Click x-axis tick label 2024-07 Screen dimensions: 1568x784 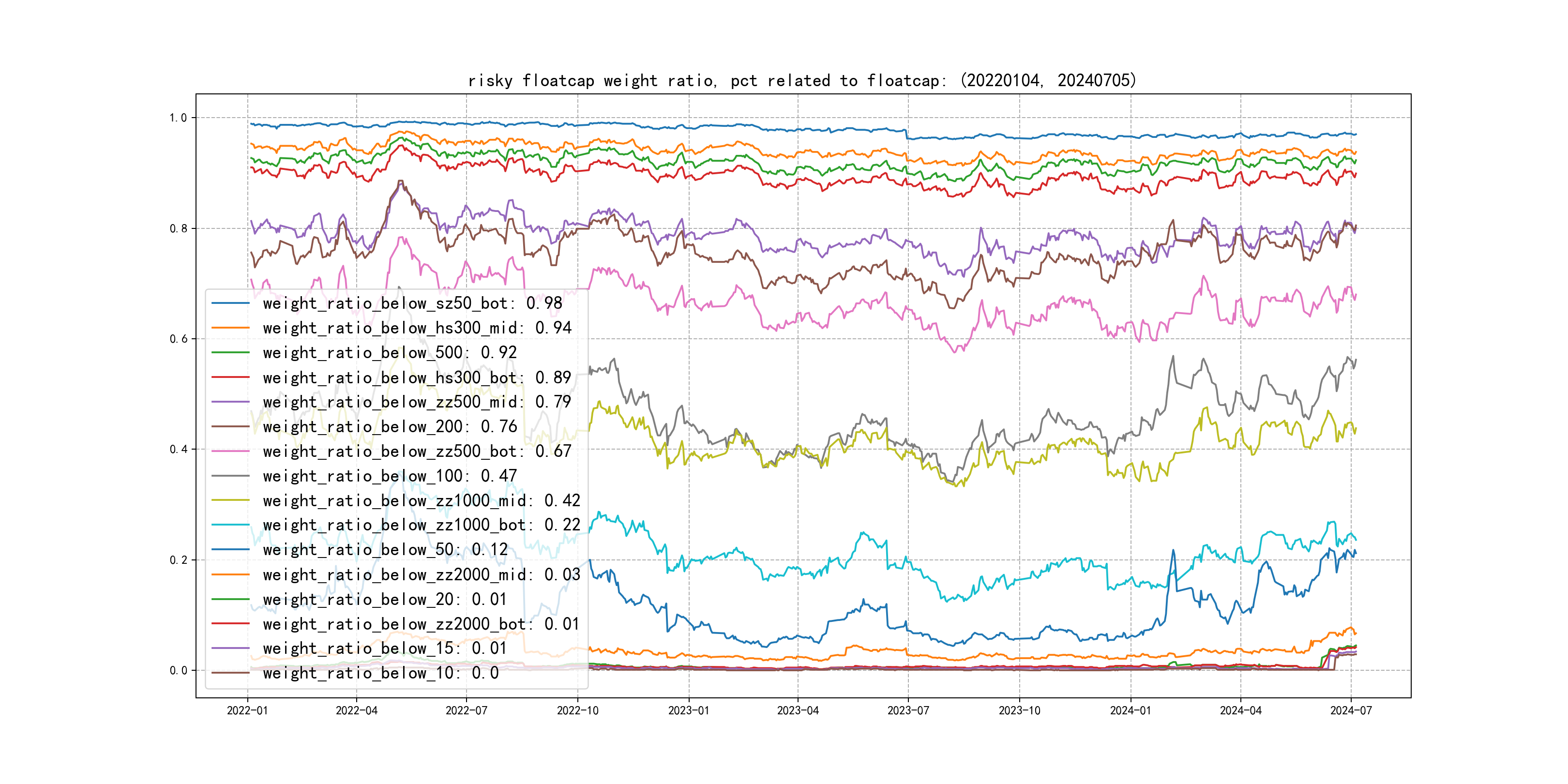point(1351,710)
